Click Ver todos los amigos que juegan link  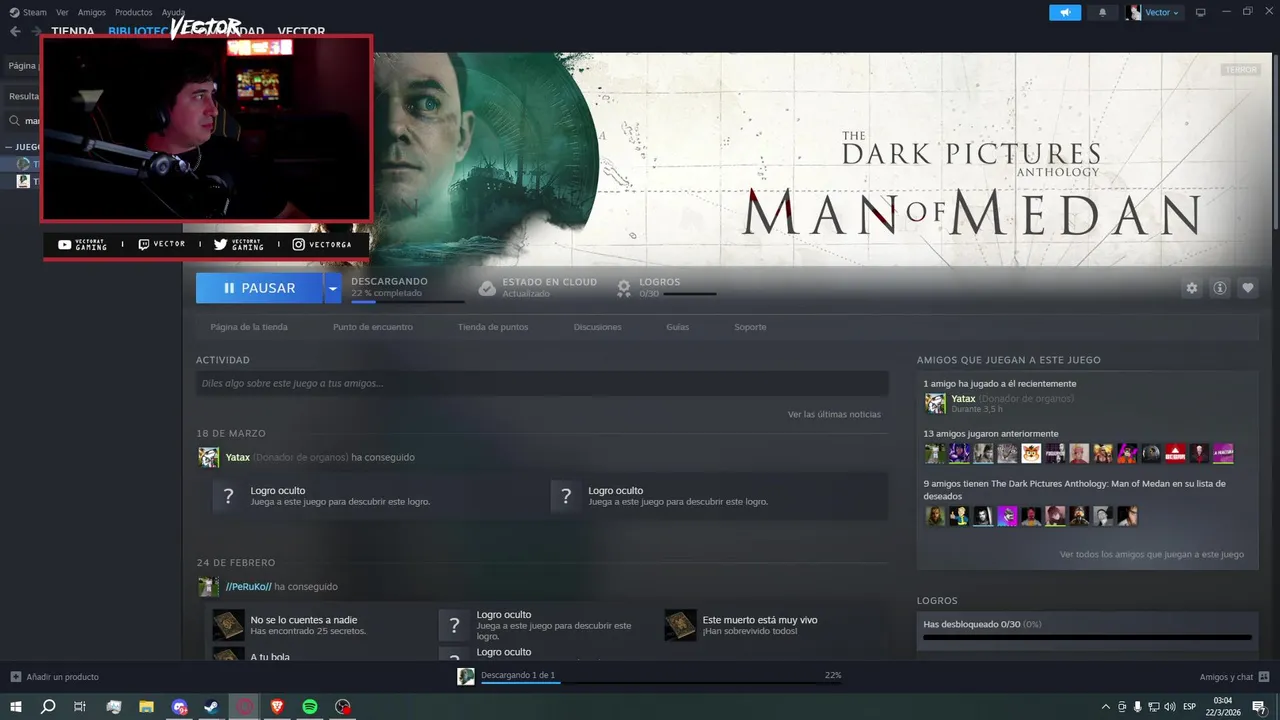pyautogui.click(x=1152, y=554)
